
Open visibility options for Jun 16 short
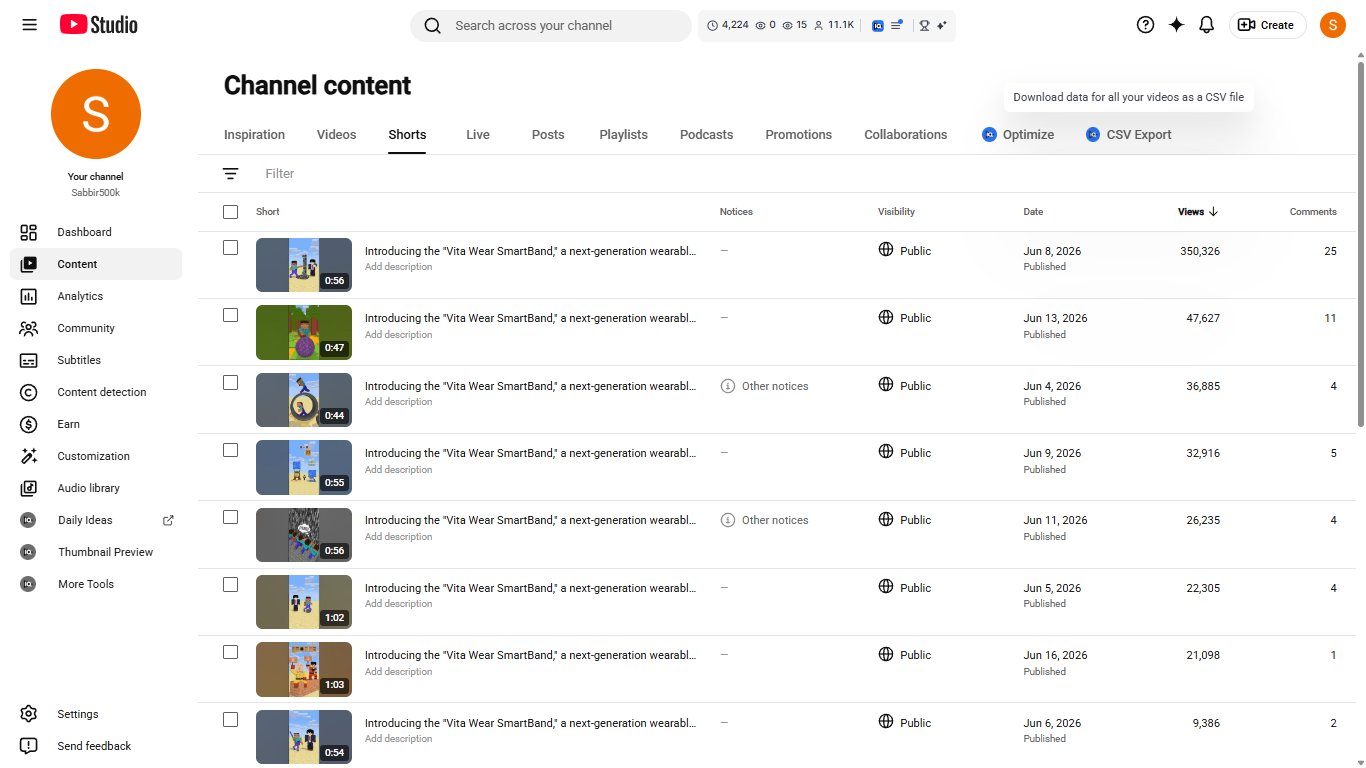pos(905,655)
